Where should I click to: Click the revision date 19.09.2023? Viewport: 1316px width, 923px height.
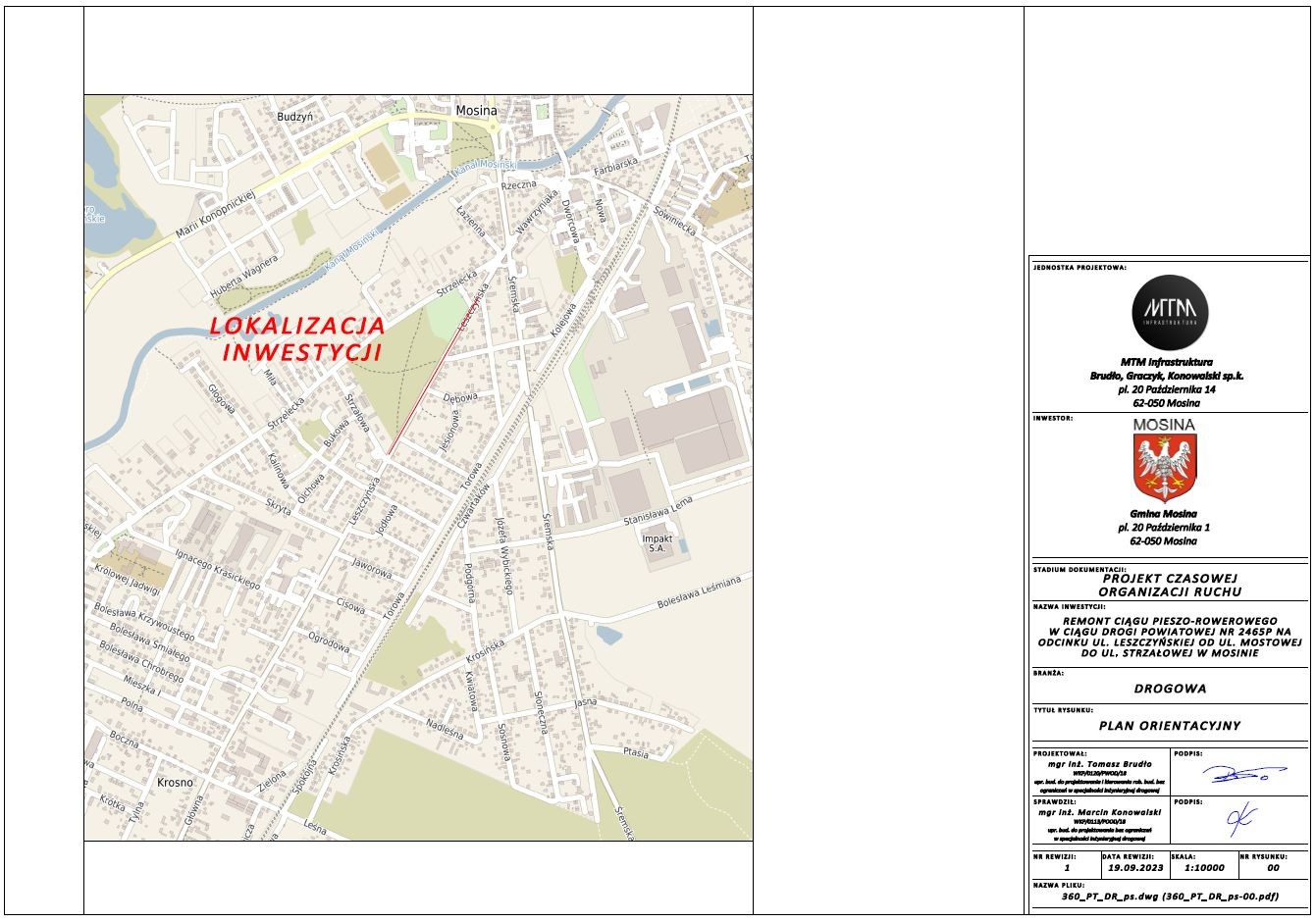coord(1135,868)
